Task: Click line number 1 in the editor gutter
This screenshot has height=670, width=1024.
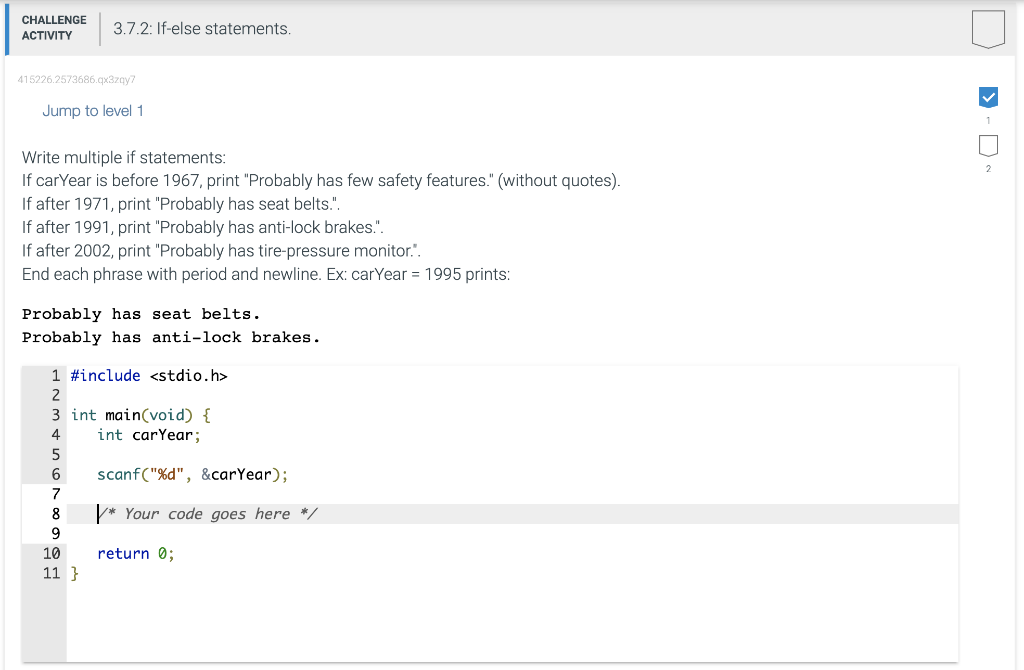Action: [x=55, y=376]
